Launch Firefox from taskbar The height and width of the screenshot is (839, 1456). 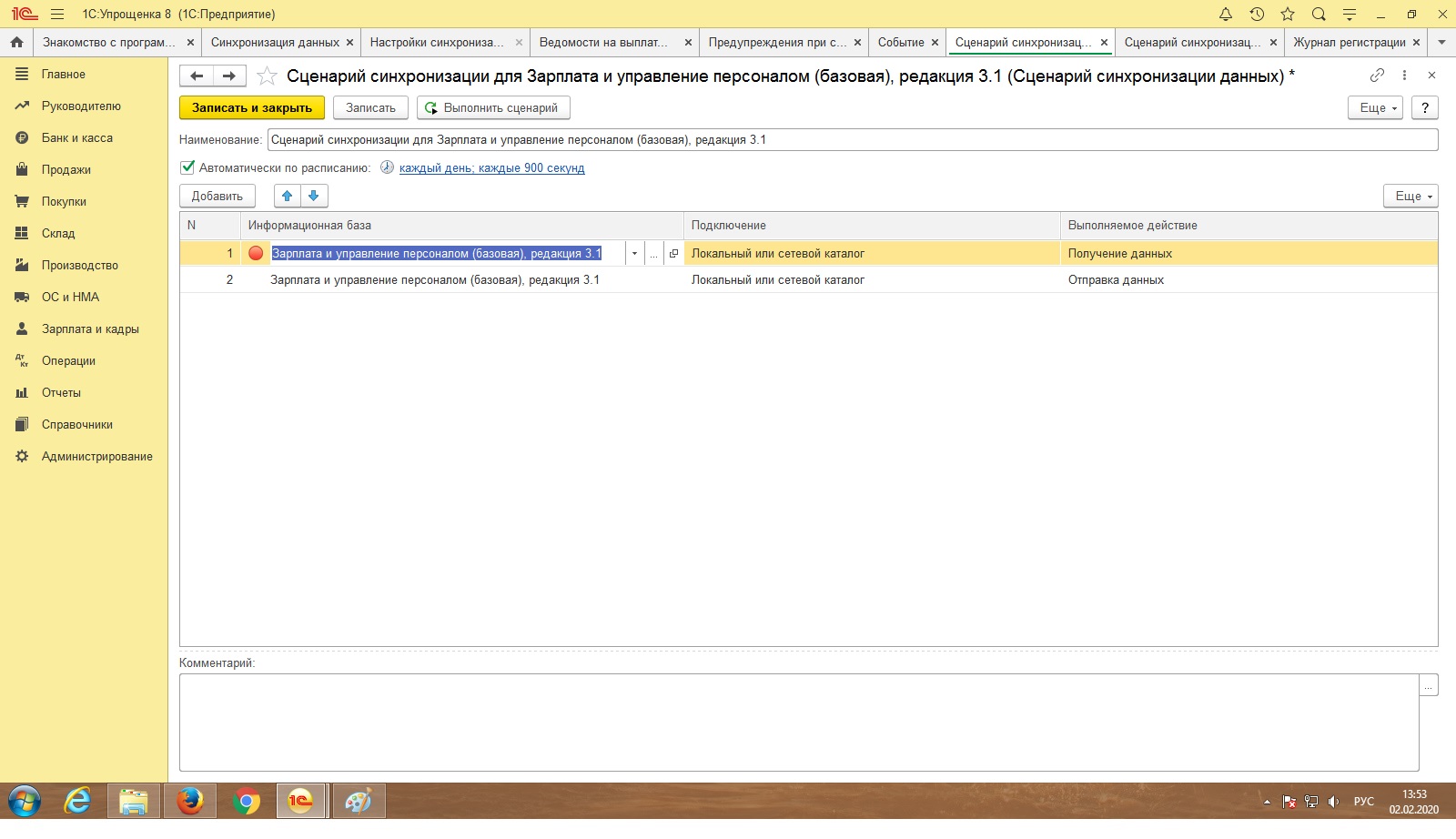(190, 802)
